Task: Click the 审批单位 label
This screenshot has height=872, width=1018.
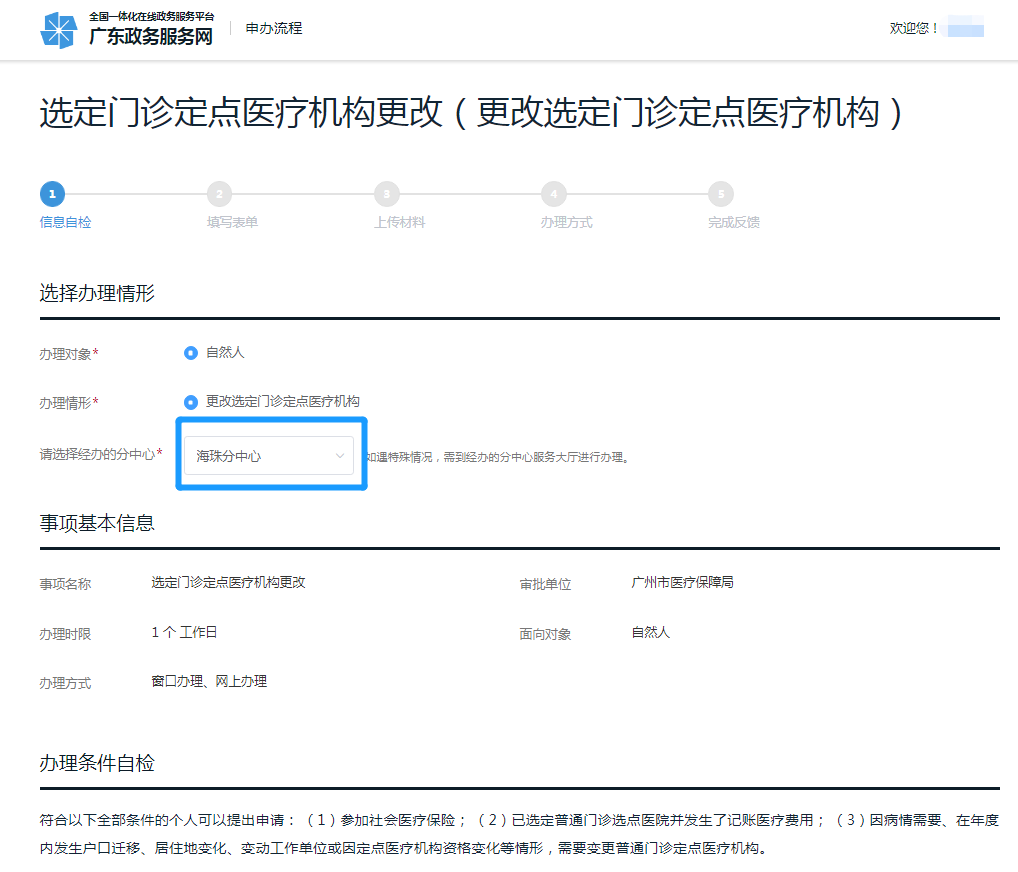Action: point(545,584)
